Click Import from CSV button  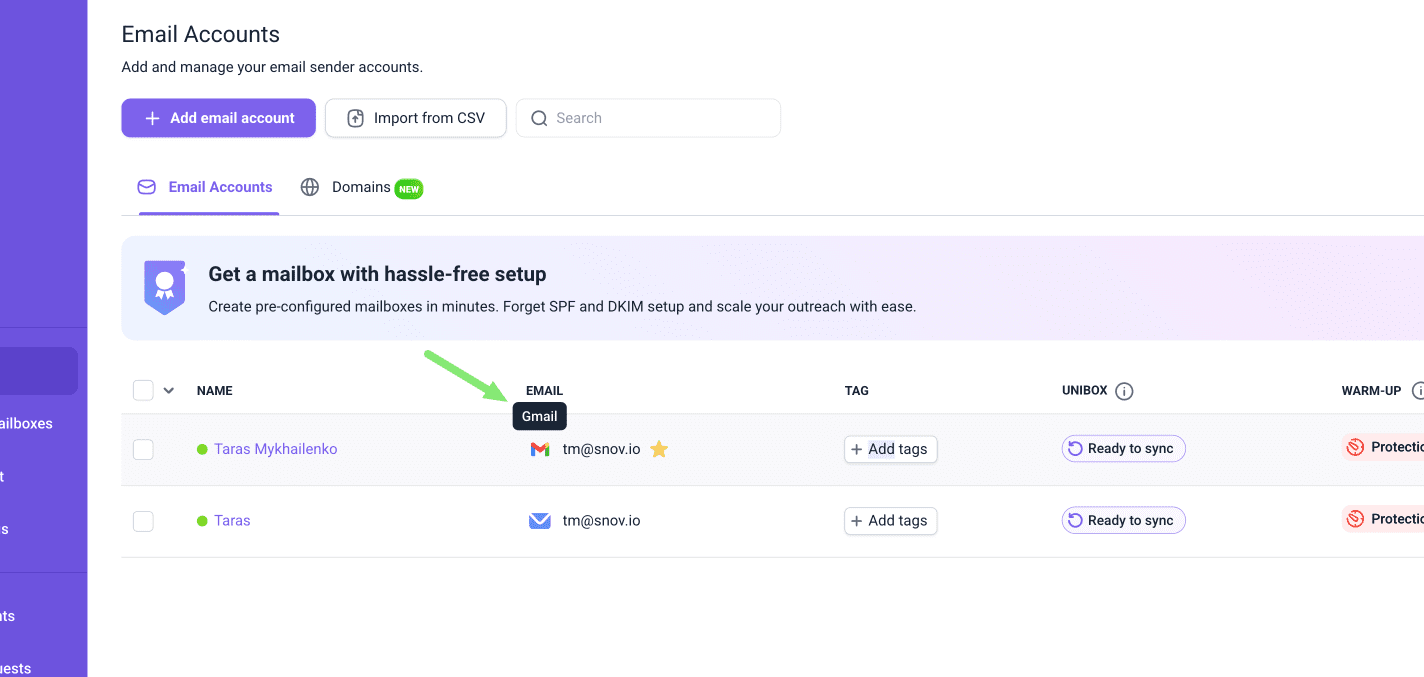(x=416, y=118)
